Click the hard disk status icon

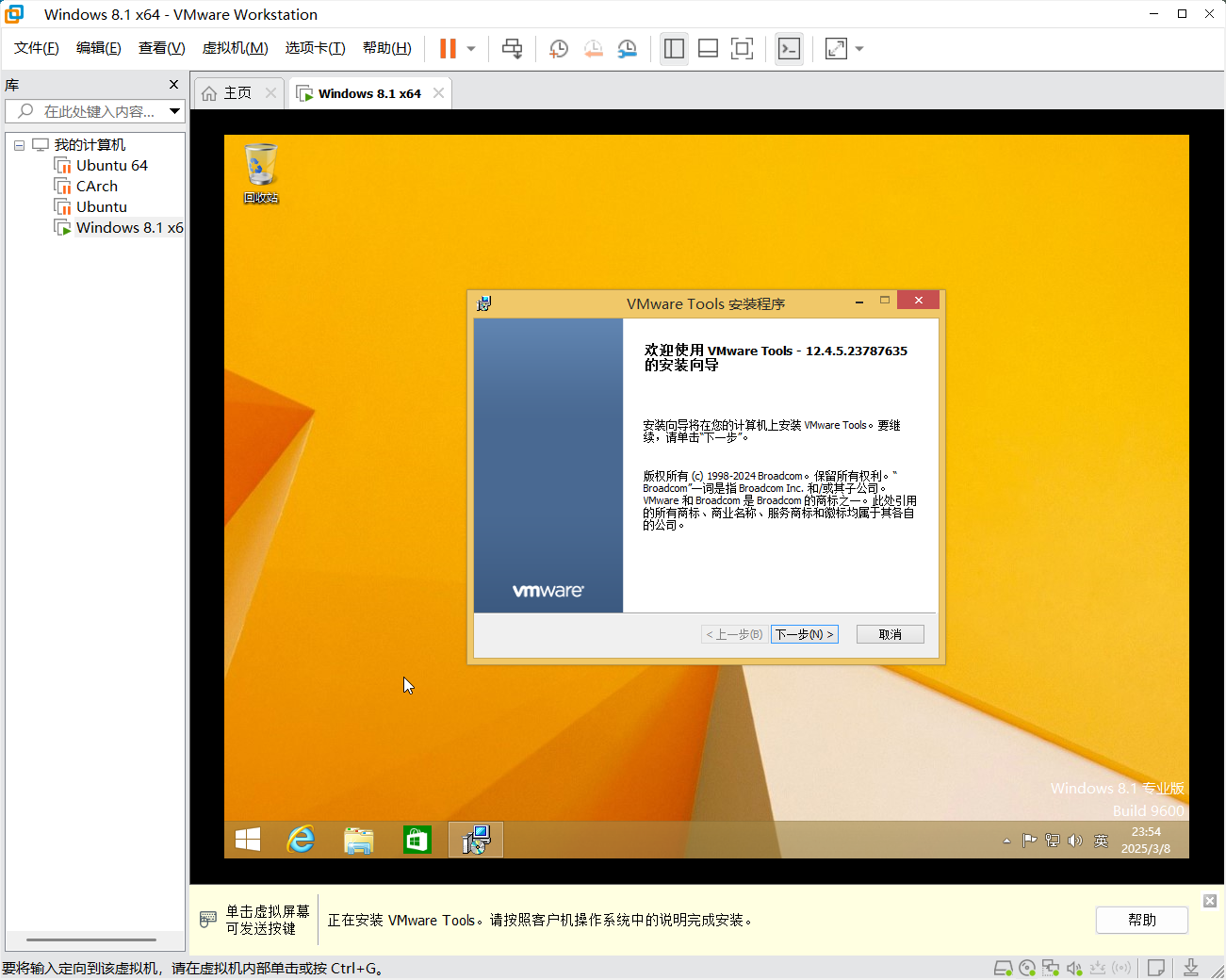1004,968
